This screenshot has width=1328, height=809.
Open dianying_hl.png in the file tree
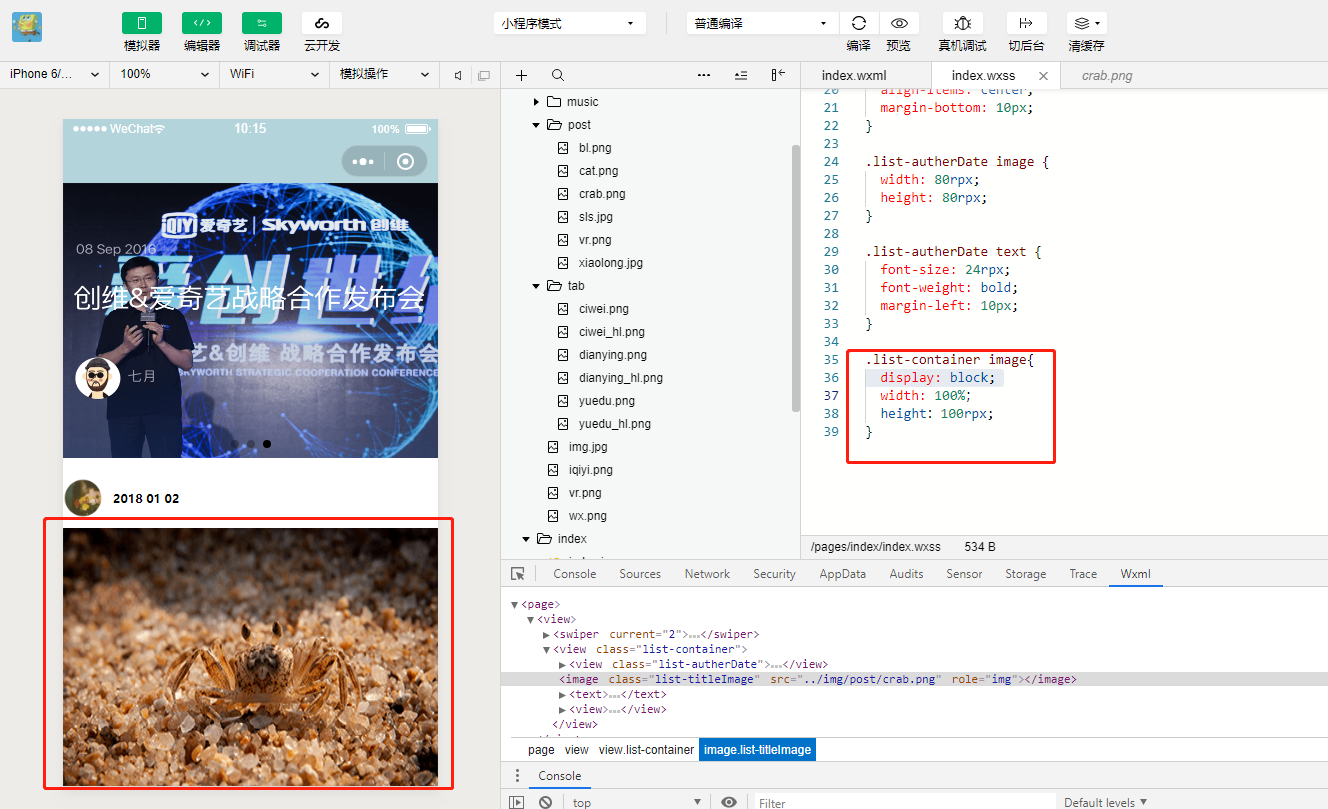620,378
